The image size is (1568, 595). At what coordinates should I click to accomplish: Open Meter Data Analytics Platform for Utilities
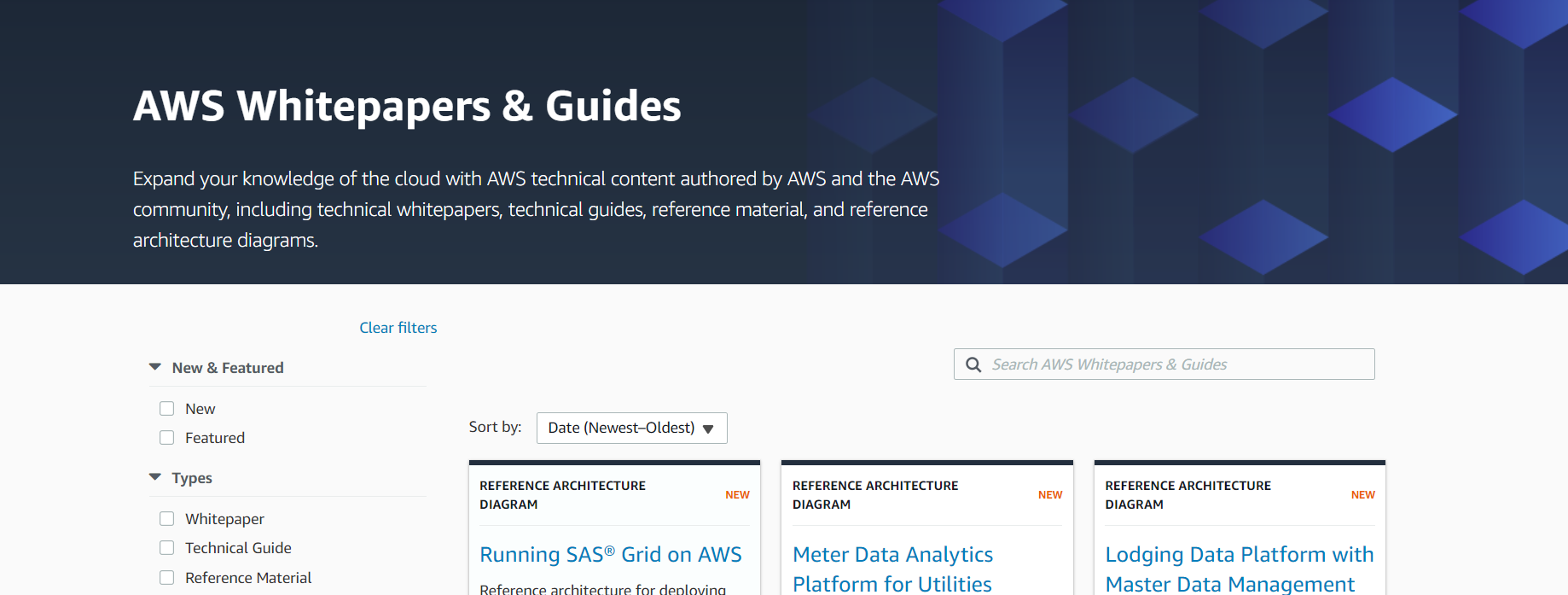892,569
